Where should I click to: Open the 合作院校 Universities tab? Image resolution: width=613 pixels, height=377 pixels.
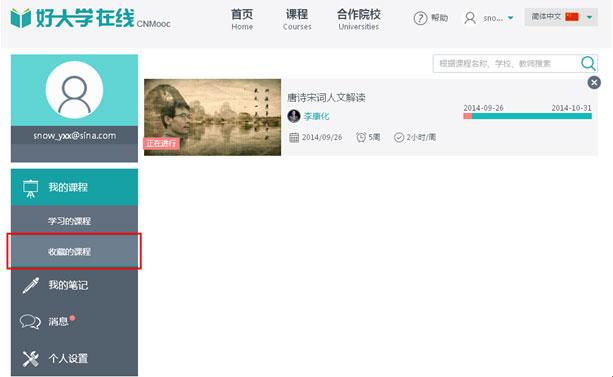358,19
